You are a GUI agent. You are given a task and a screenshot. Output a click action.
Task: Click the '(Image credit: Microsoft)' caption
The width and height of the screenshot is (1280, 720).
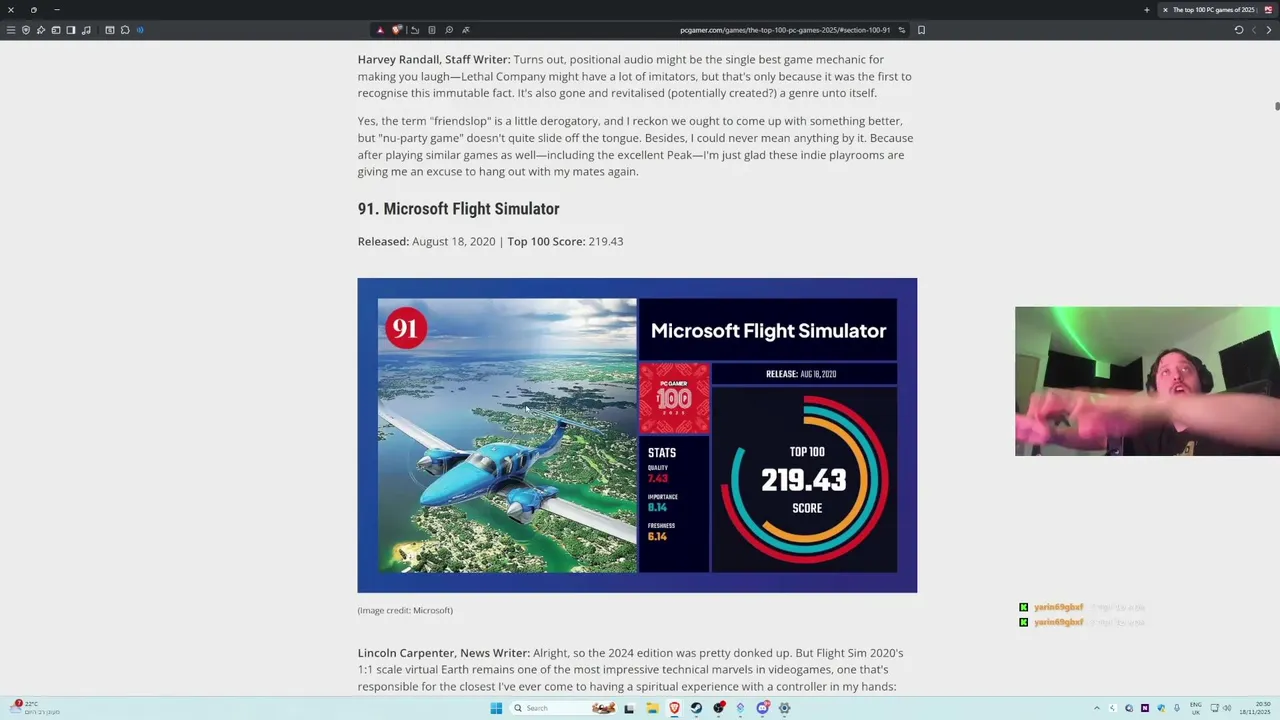(405, 610)
